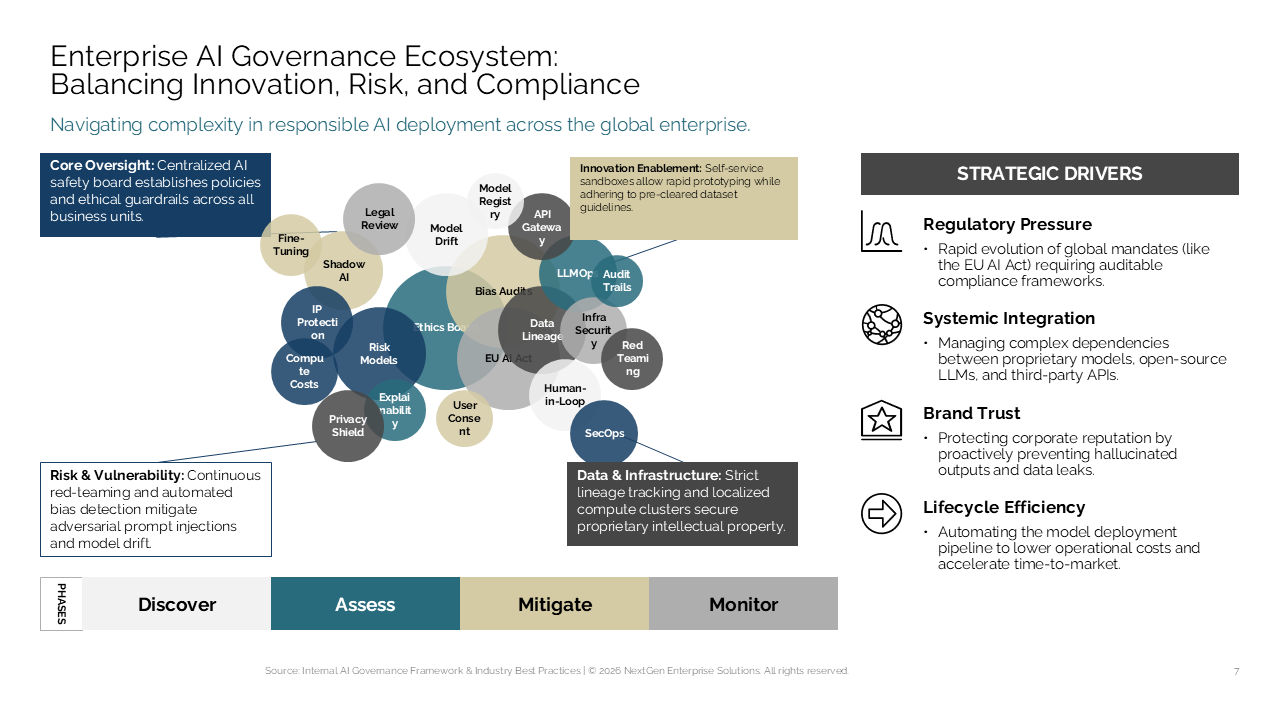Select the Data Lineage bubble
The width and height of the screenshot is (1280, 720).
[x=542, y=330]
